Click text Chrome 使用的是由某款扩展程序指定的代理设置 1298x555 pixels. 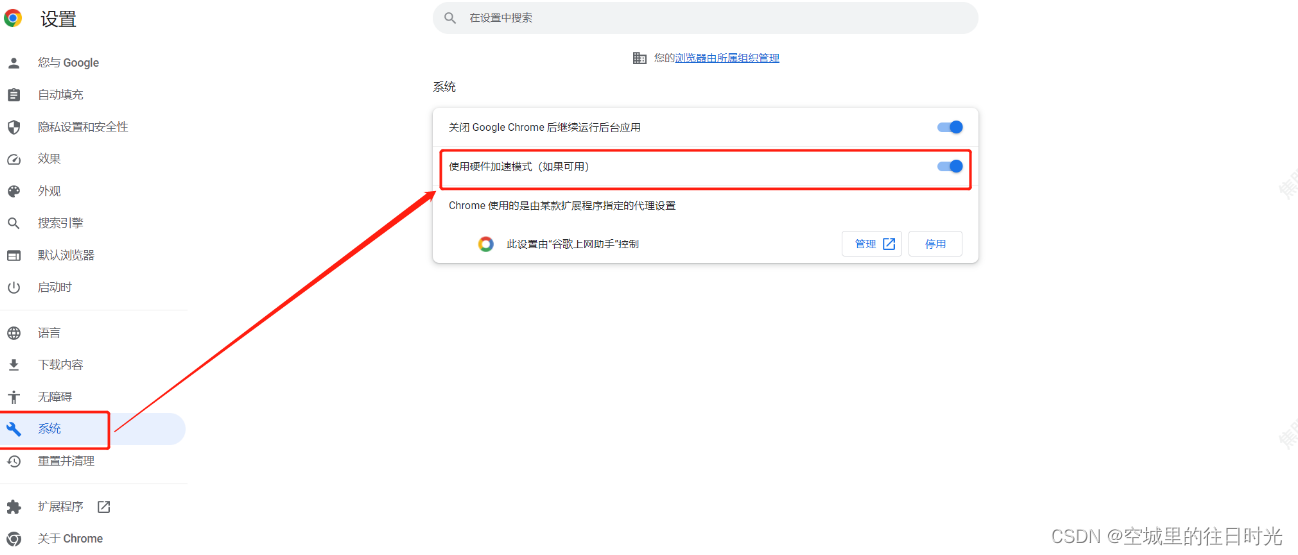pos(562,206)
